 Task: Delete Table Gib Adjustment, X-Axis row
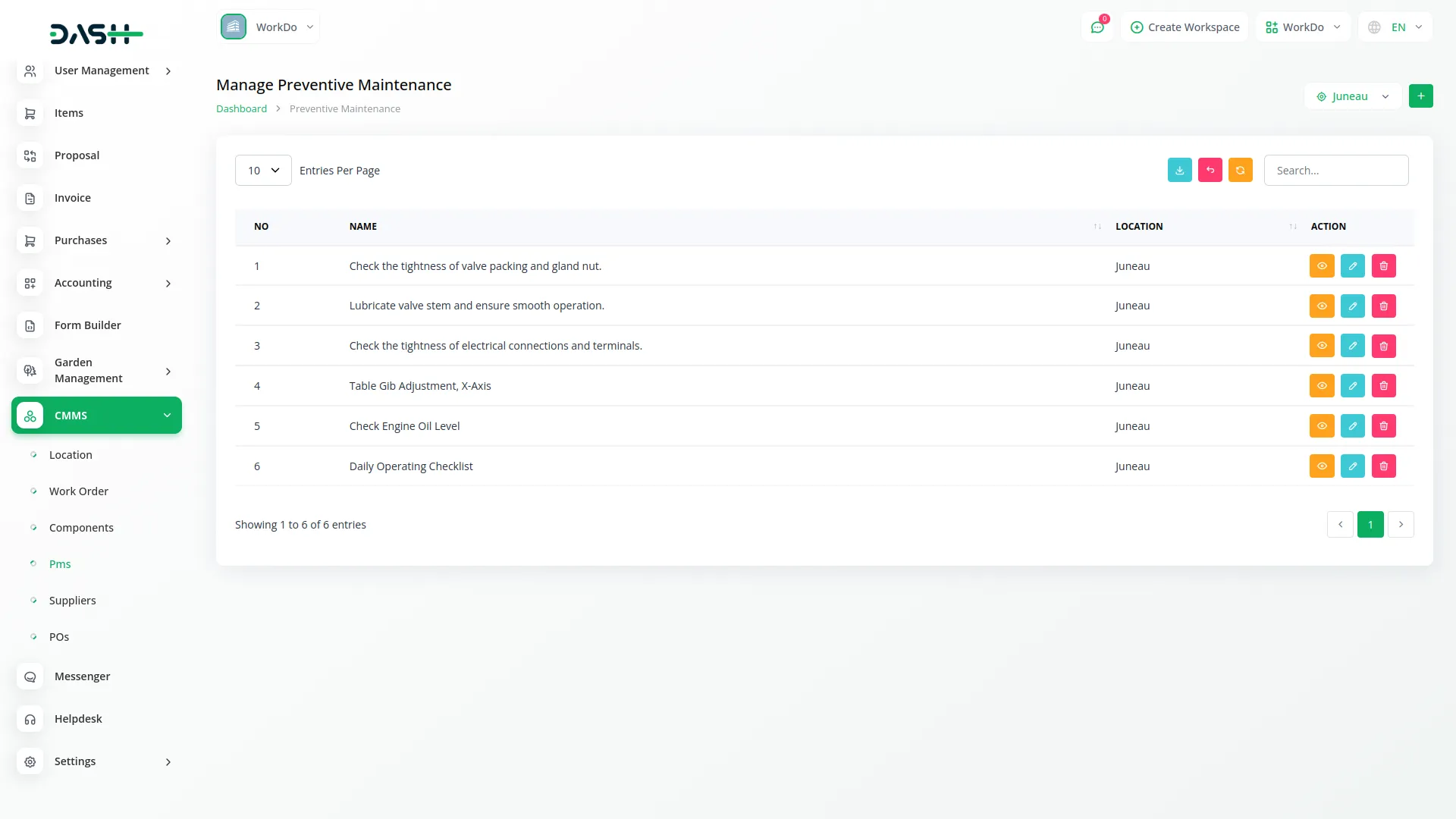[1383, 386]
